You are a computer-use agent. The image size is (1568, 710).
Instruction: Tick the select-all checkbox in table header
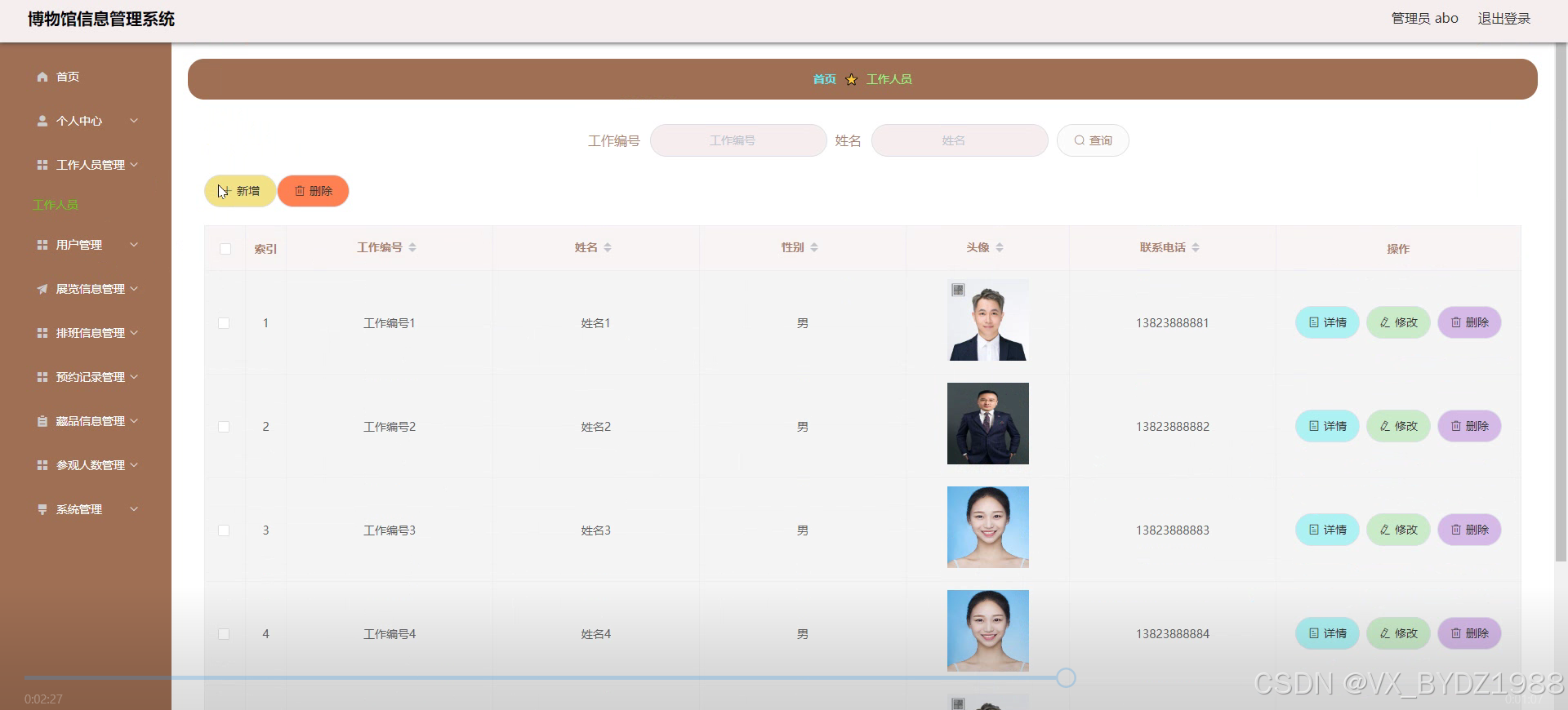click(x=225, y=249)
